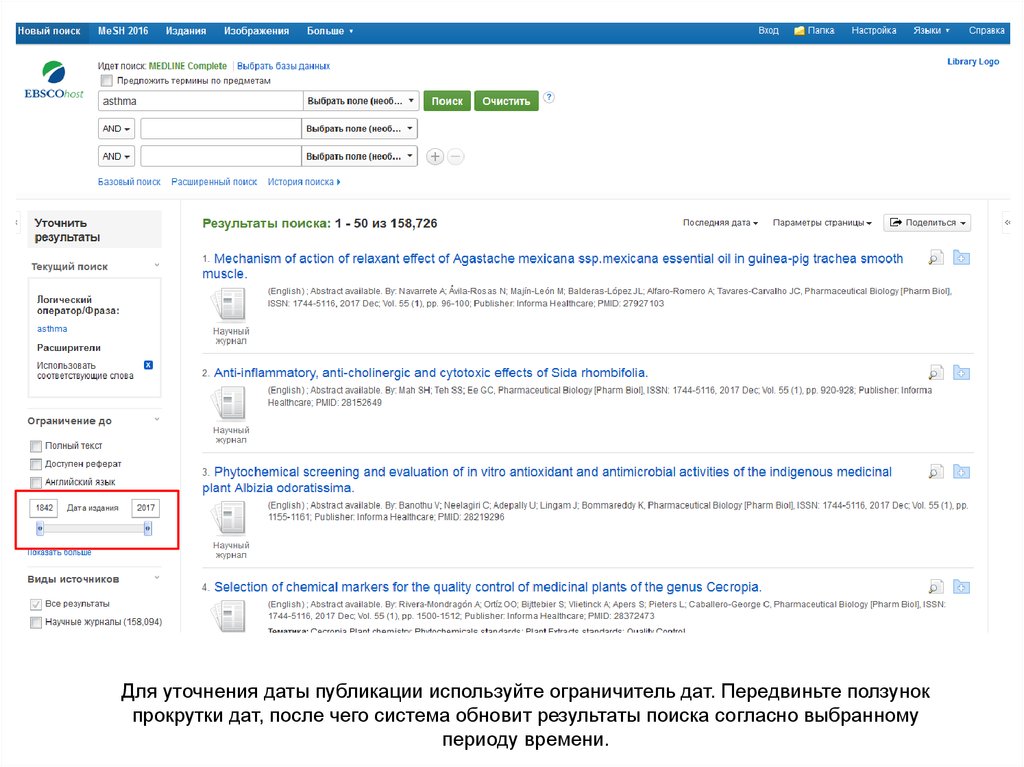Open 'Настройка' in the top bar
1024x767 pixels.
click(874, 31)
